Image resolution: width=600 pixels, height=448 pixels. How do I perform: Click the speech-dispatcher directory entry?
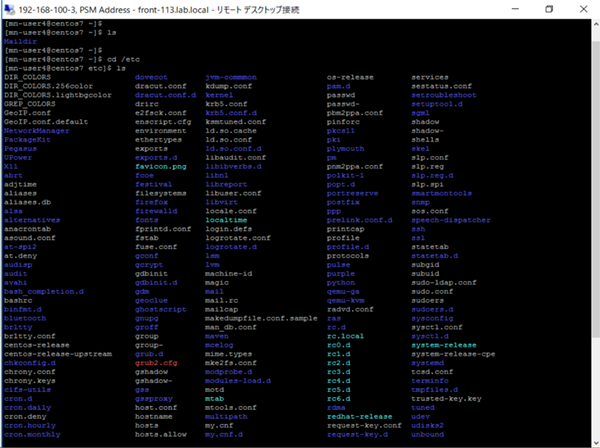pos(451,220)
